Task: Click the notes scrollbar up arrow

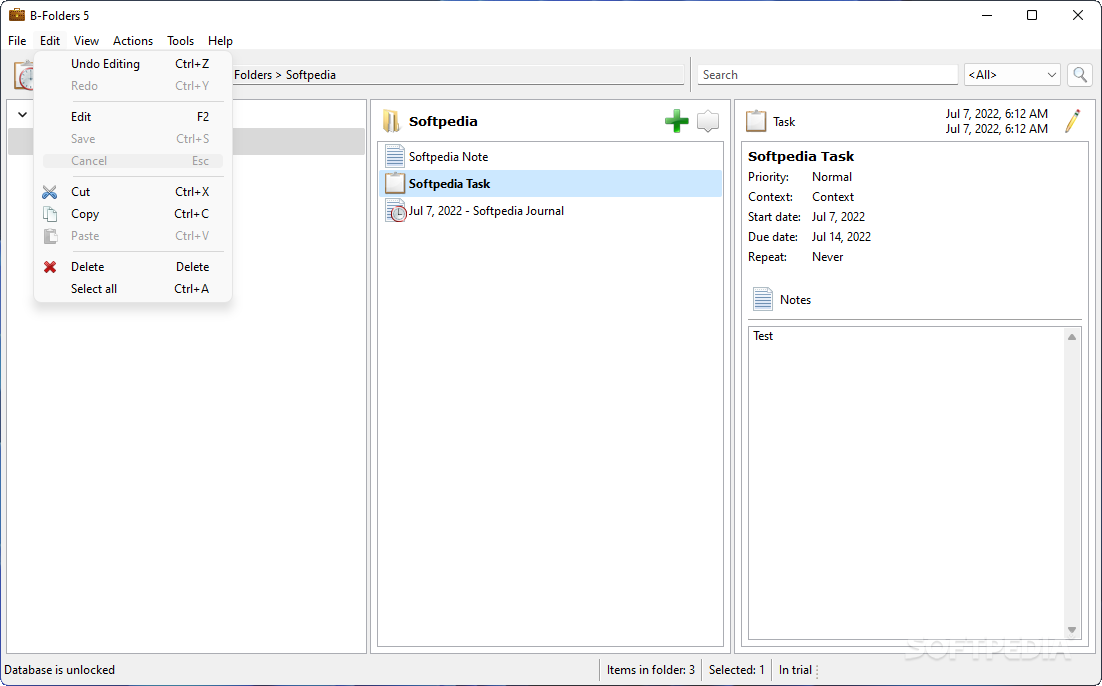Action: click(x=1072, y=337)
